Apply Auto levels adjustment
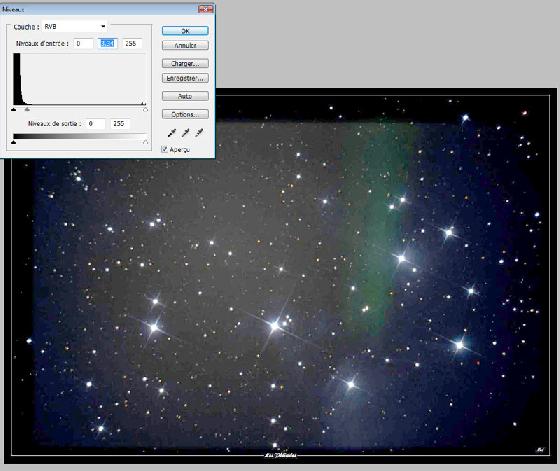The image size is (560, 471). (x=185, y=96)
